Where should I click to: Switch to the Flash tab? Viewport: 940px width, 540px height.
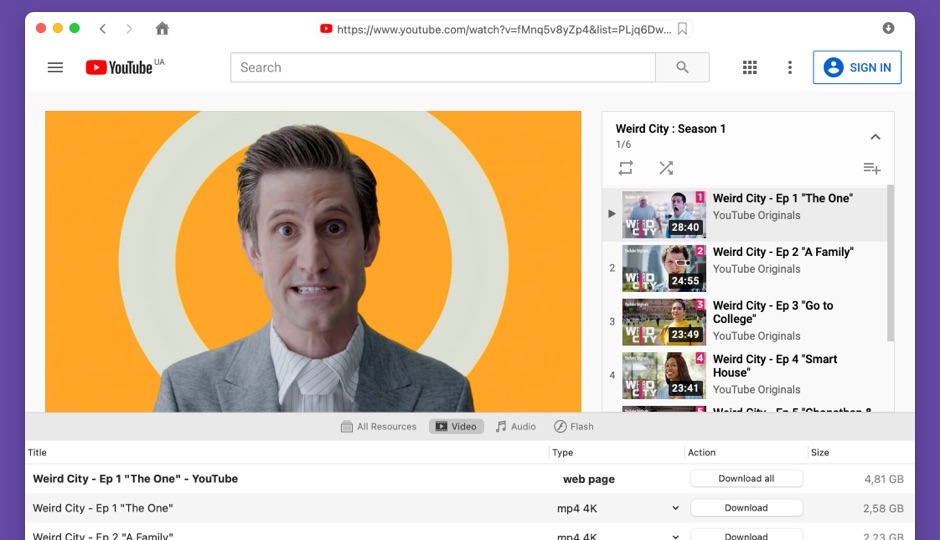(574, 427)
